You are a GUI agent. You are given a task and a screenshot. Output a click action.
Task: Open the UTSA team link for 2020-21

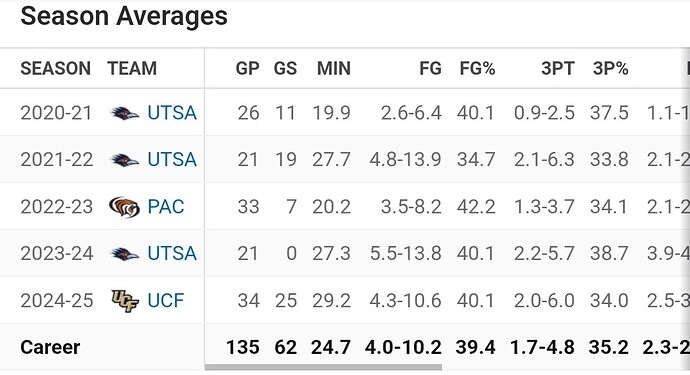click(172, 113)
